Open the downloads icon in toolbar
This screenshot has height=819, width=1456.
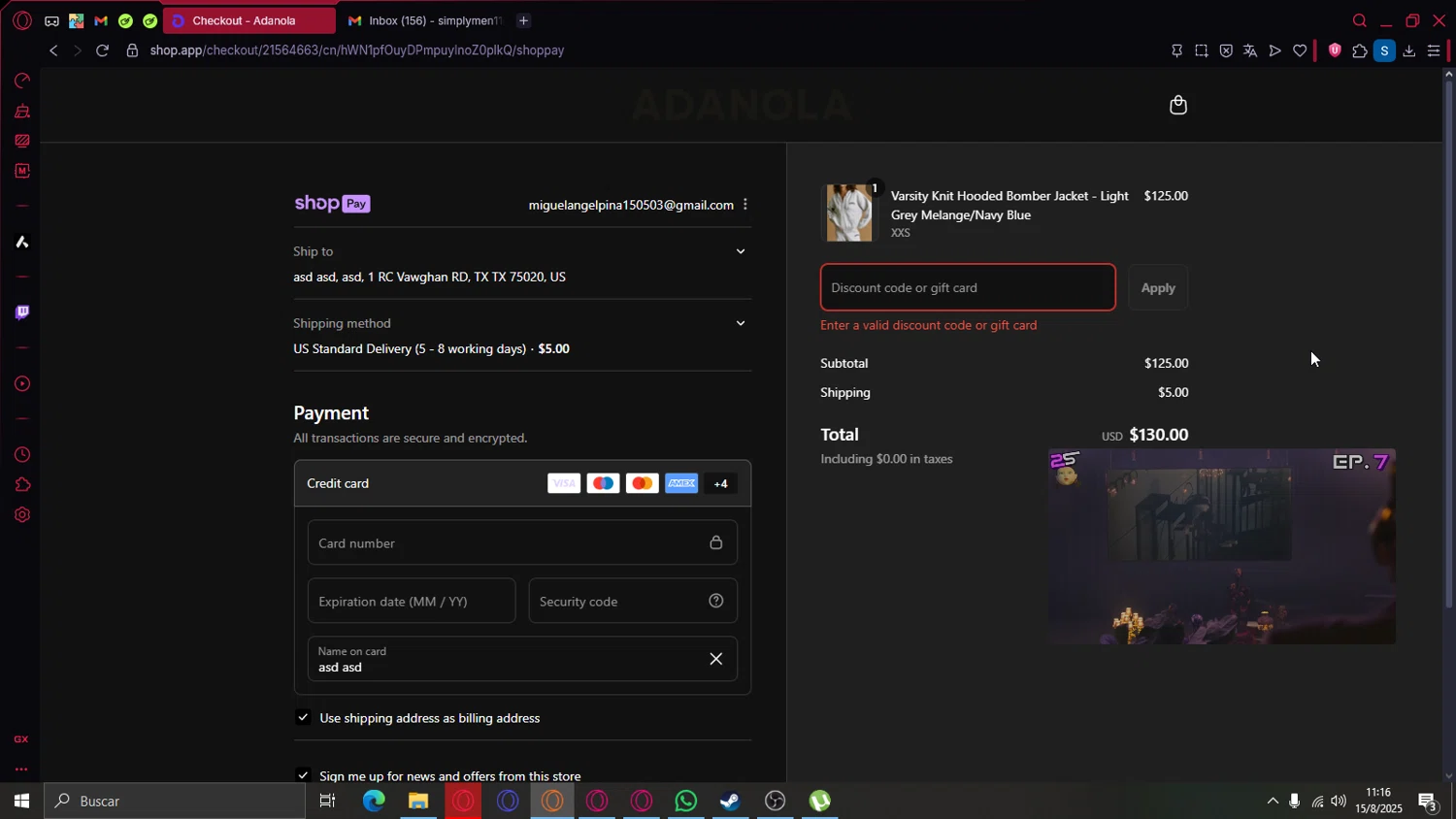pyautogui.click(x=1409, y=50)
